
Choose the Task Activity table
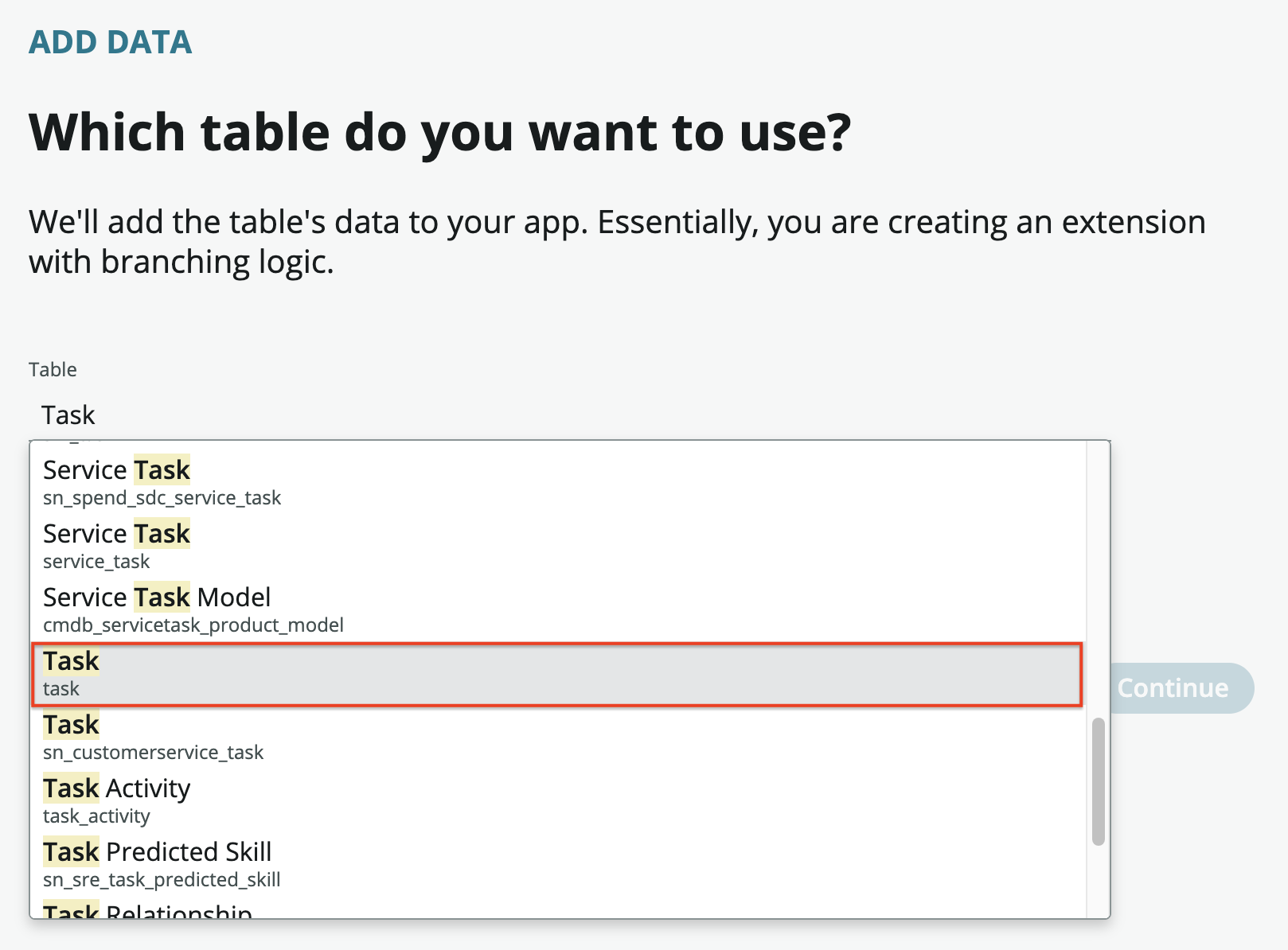coord(558,801)
